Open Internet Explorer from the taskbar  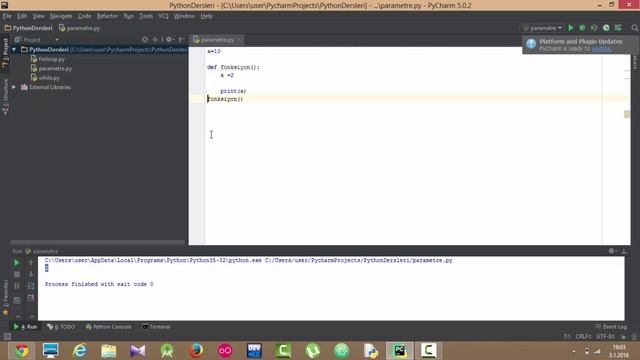click(x=80, y=351)
